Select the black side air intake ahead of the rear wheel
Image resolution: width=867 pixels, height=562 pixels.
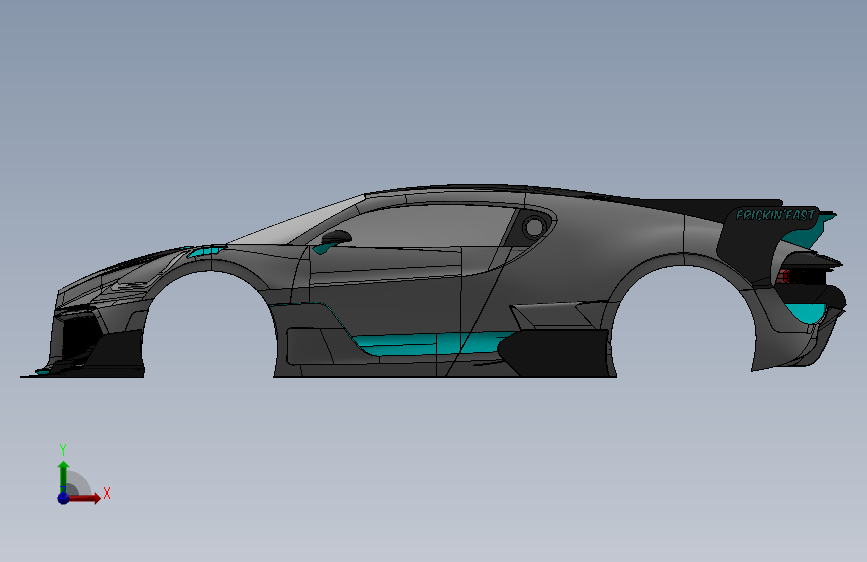pyautogui.click(x=556, y=352)
